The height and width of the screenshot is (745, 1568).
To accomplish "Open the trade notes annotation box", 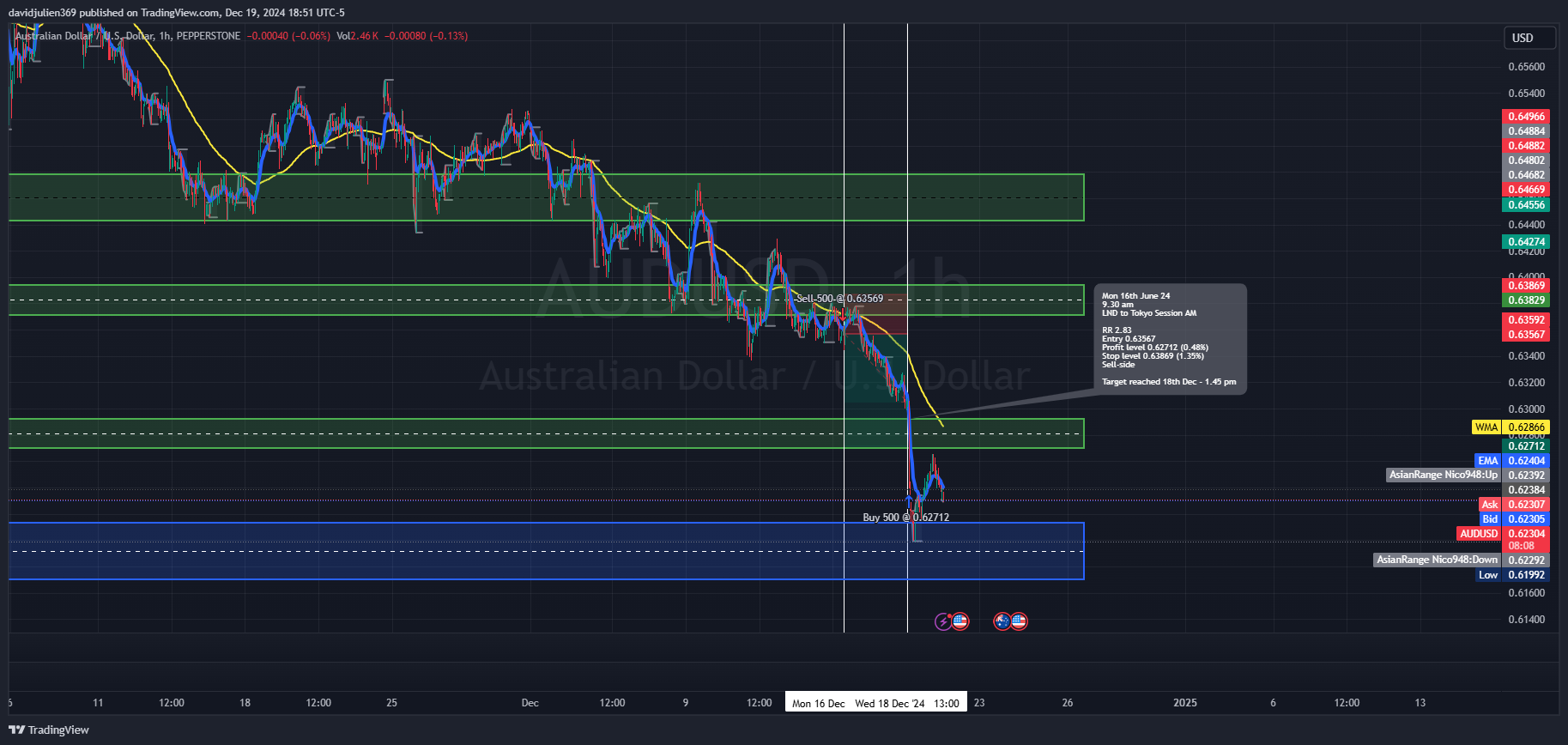I will [1171, 339].
